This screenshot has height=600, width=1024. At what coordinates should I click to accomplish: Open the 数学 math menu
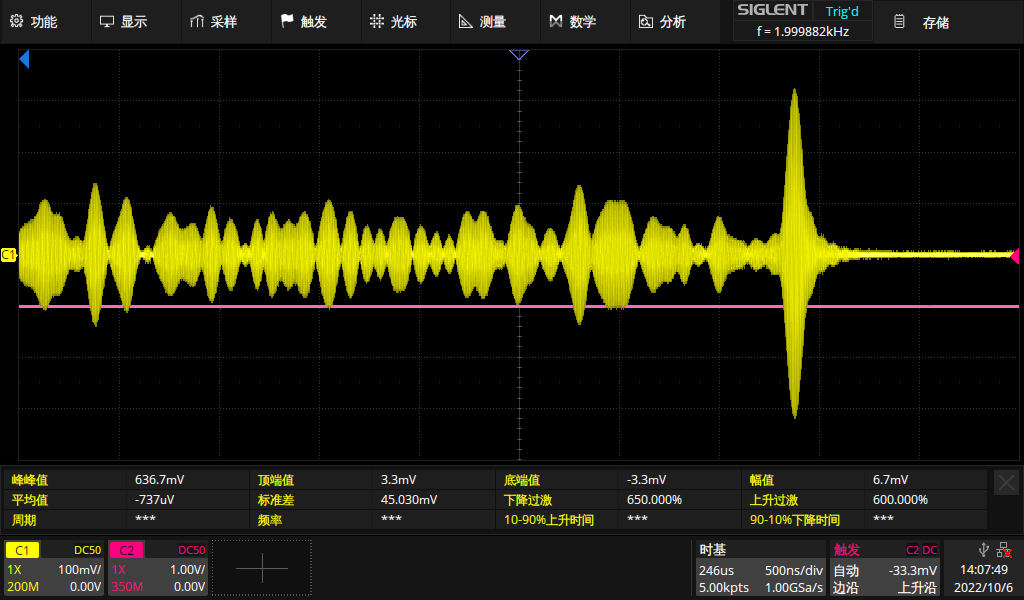572,21
